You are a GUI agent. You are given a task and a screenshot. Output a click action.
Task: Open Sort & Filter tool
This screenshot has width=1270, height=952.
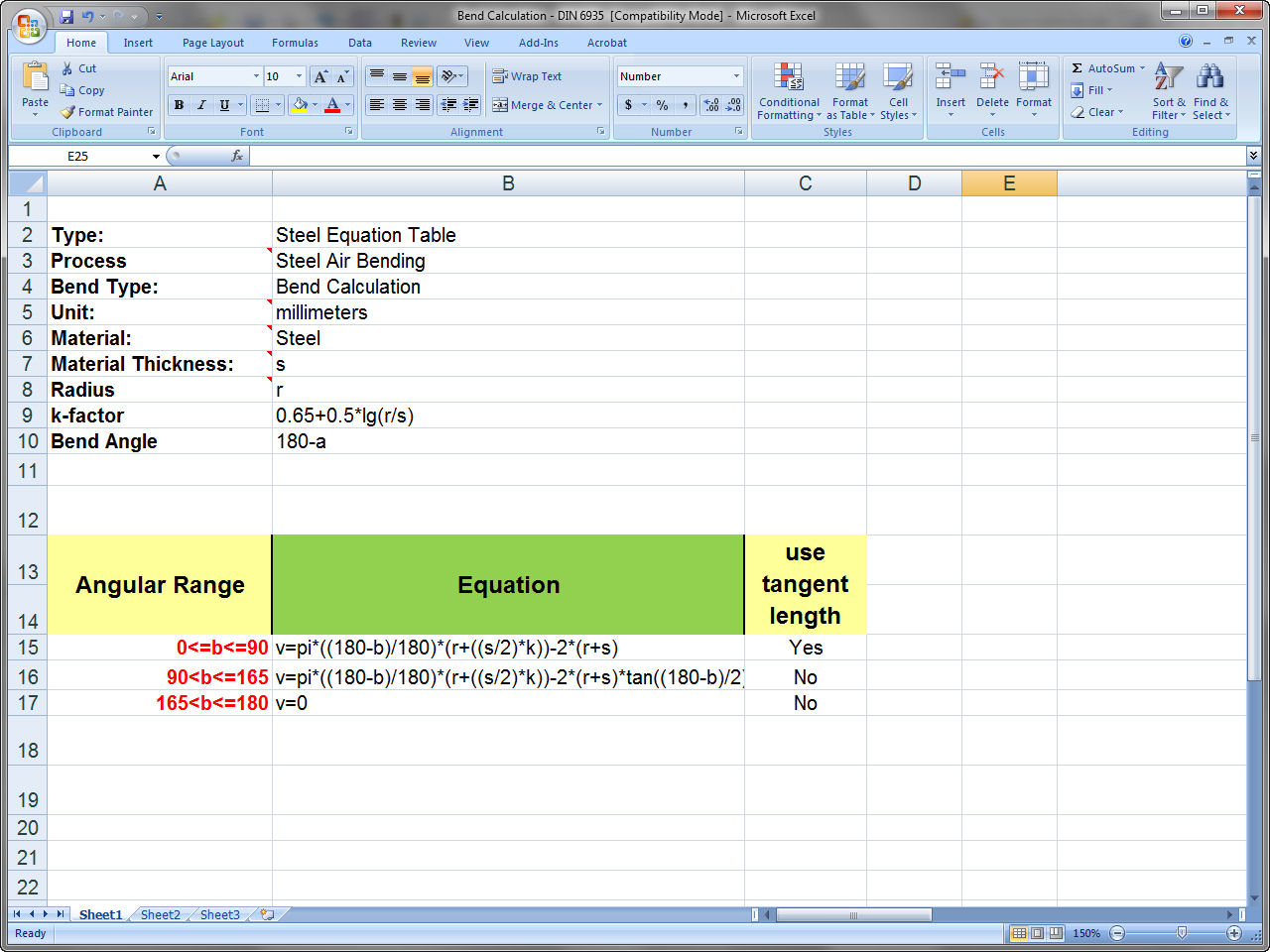click(x=1168, y=91)
